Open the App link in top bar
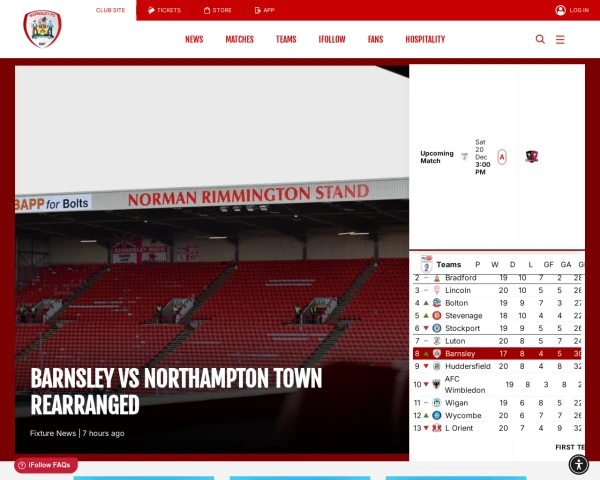 (265, 10)
